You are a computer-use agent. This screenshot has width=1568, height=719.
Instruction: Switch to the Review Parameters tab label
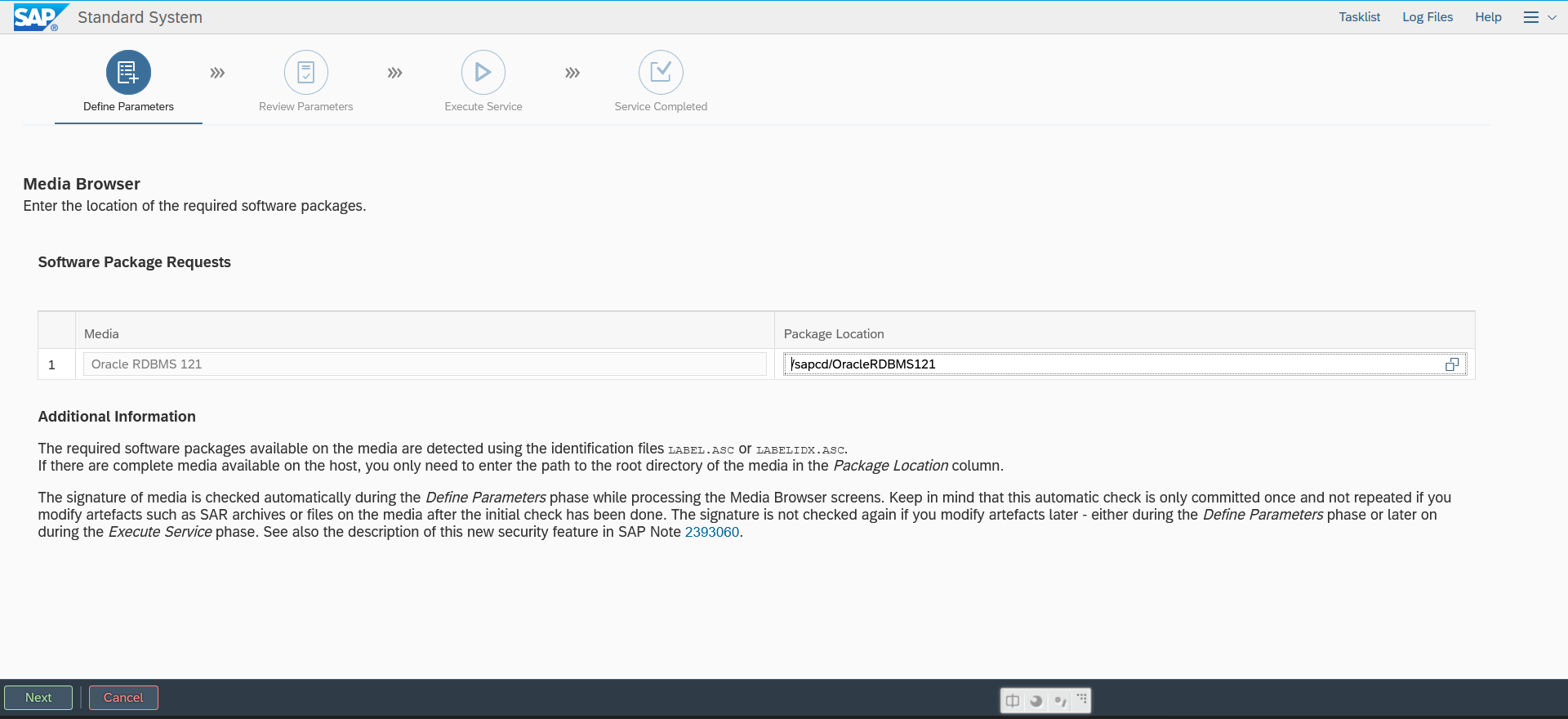(x=306, y=107)
